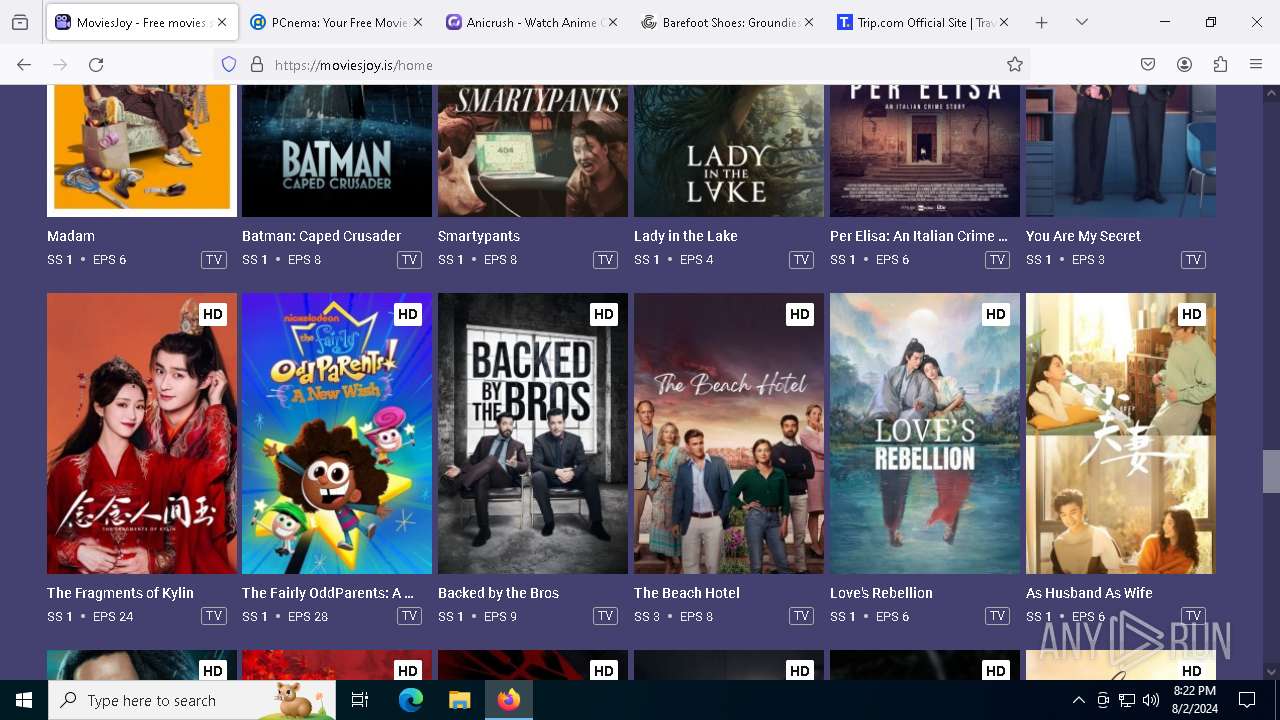Open the taskbar clock and date
This screenshot has width=1280, height=720.
pyautogui.click(x=1194, y=700)
